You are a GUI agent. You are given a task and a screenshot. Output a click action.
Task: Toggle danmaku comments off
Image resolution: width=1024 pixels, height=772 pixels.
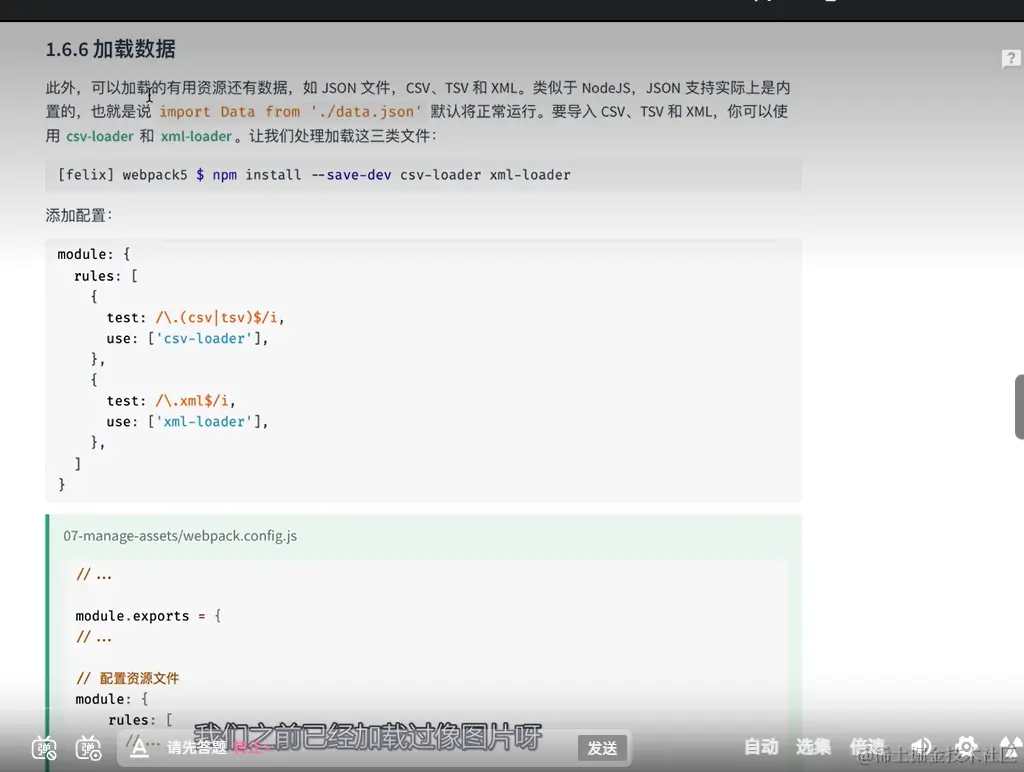tap(43, 747)
